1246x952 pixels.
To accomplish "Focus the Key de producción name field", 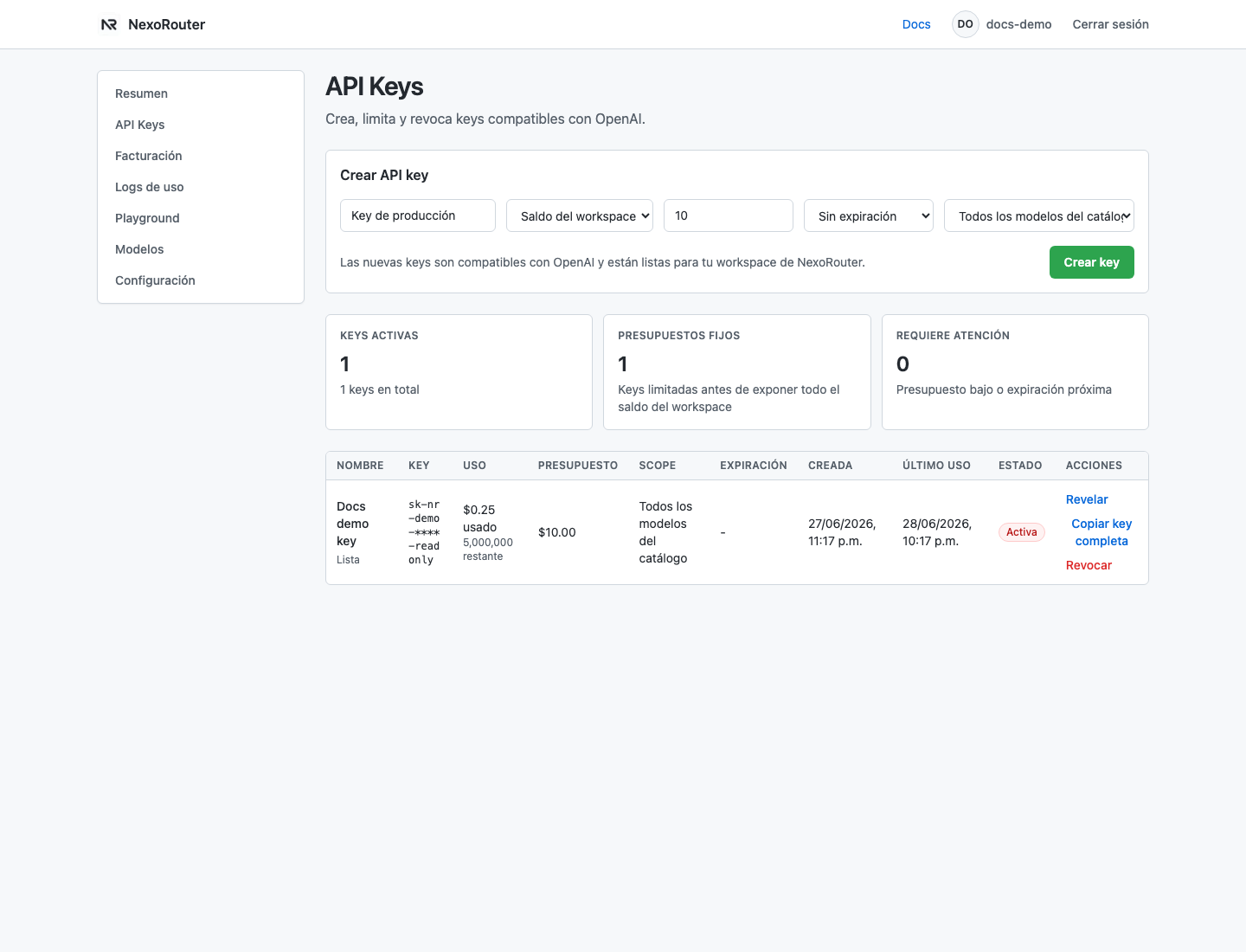I will (418, 215).
